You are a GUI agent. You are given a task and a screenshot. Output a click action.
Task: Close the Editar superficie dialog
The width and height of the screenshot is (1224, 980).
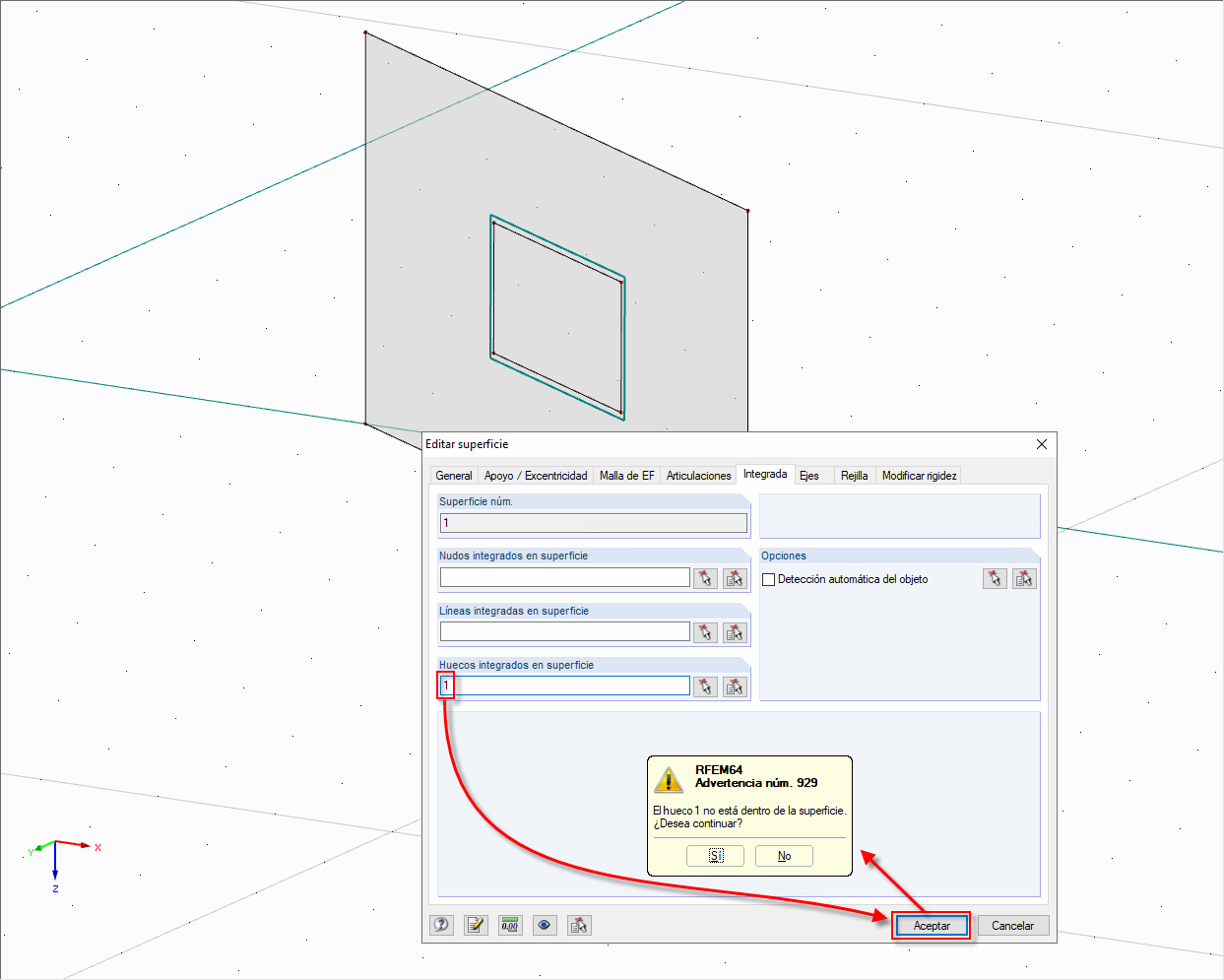1042,444
